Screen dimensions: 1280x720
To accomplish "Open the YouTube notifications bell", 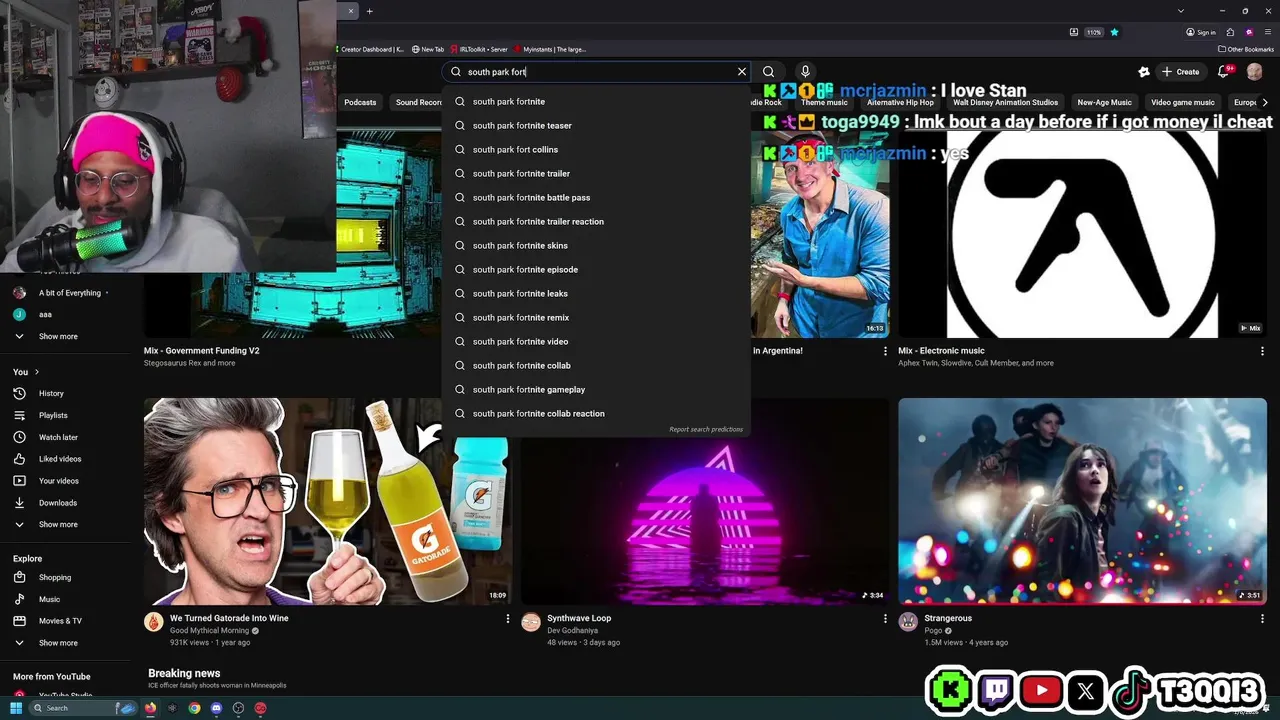I will (1224, 72).
